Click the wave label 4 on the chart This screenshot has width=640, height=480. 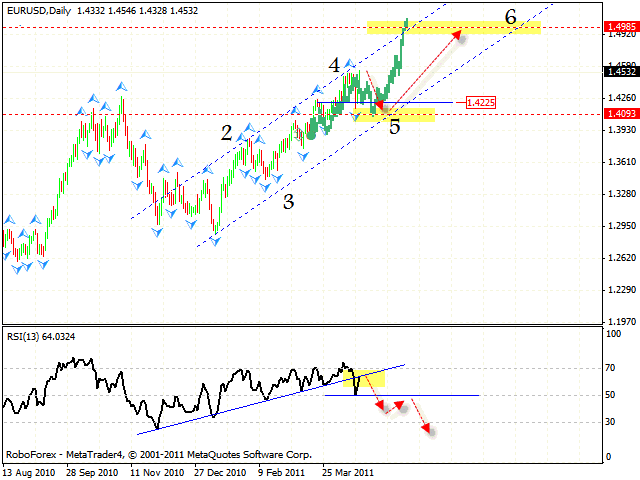[x=335, y=66]
